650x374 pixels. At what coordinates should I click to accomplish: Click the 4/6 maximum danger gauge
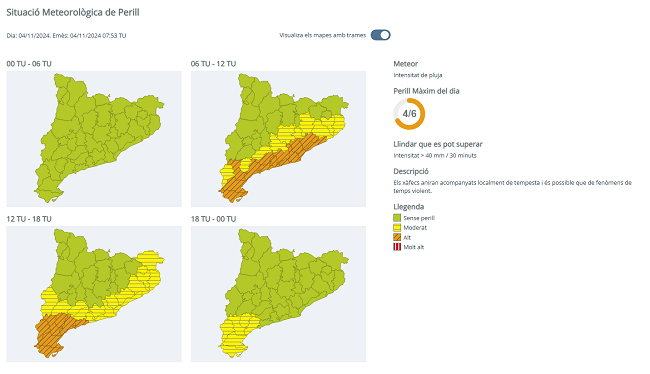pyautogui.click(x=409, y=114)
